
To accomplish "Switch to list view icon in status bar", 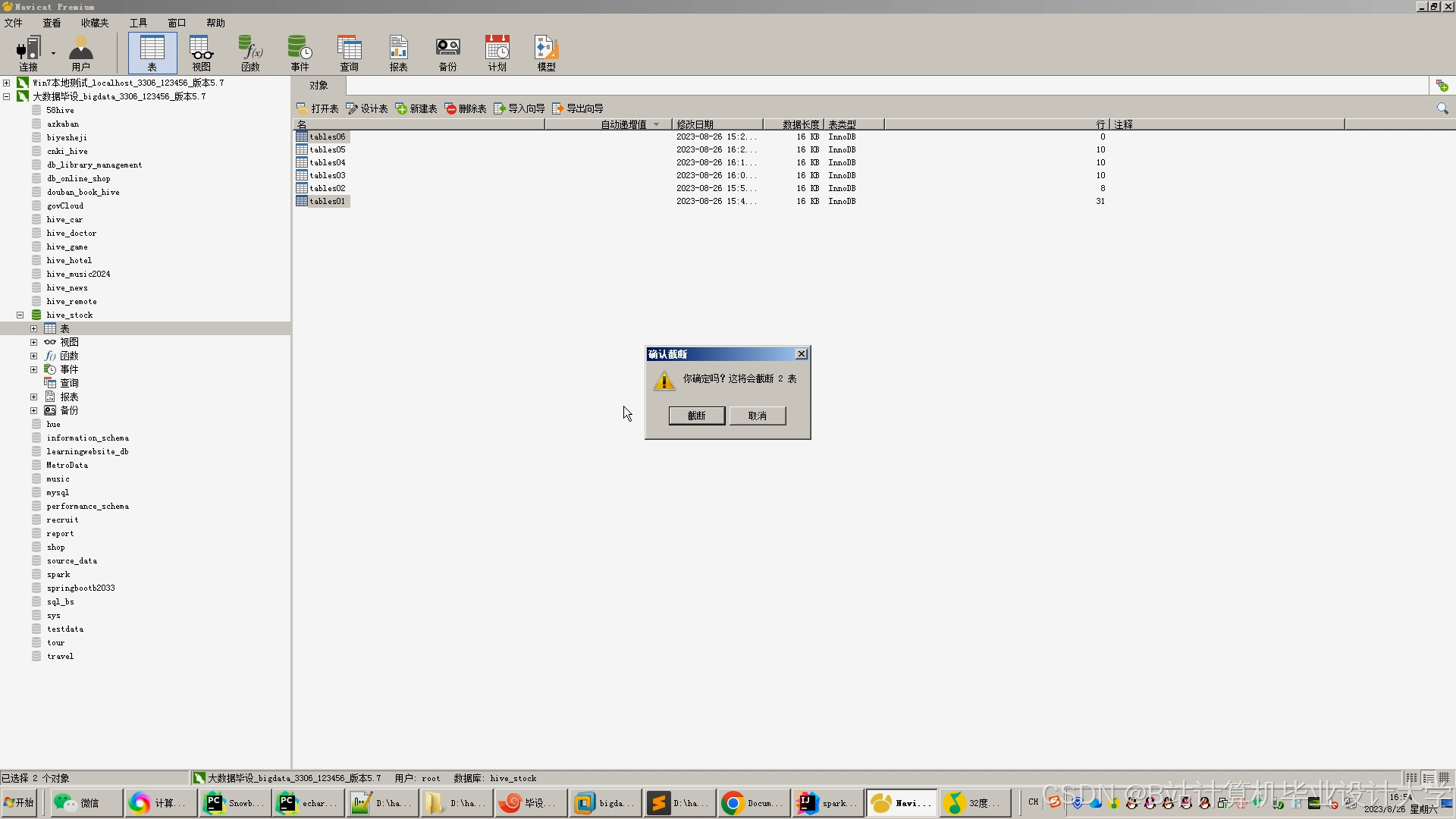I will [1411, 778].
